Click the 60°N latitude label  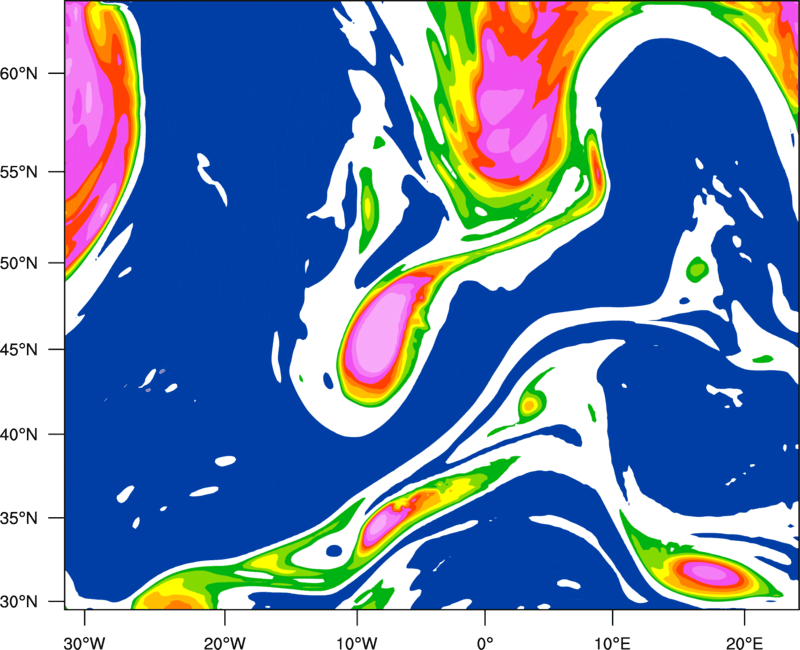[19, 73]
